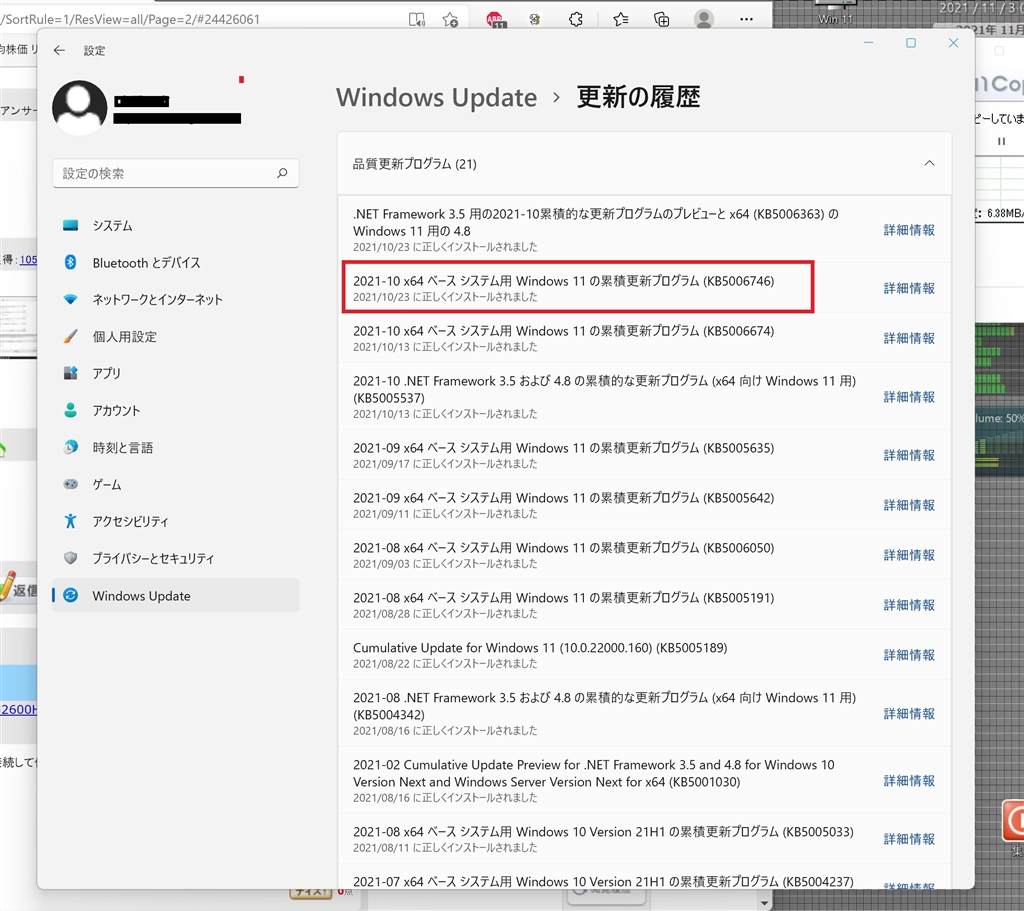Select the KB5004237 update entry text
The width and height of the screenshot is (1024, 911).
tap(603, 882)
